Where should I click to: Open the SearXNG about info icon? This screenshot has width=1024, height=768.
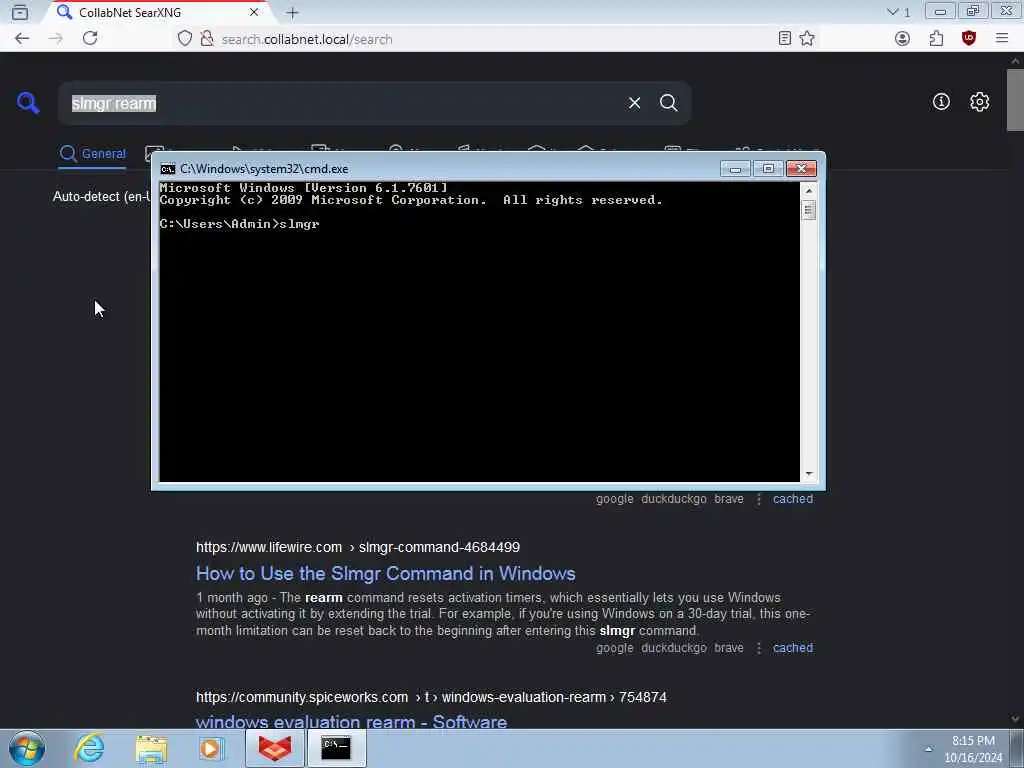coord(941,102)
